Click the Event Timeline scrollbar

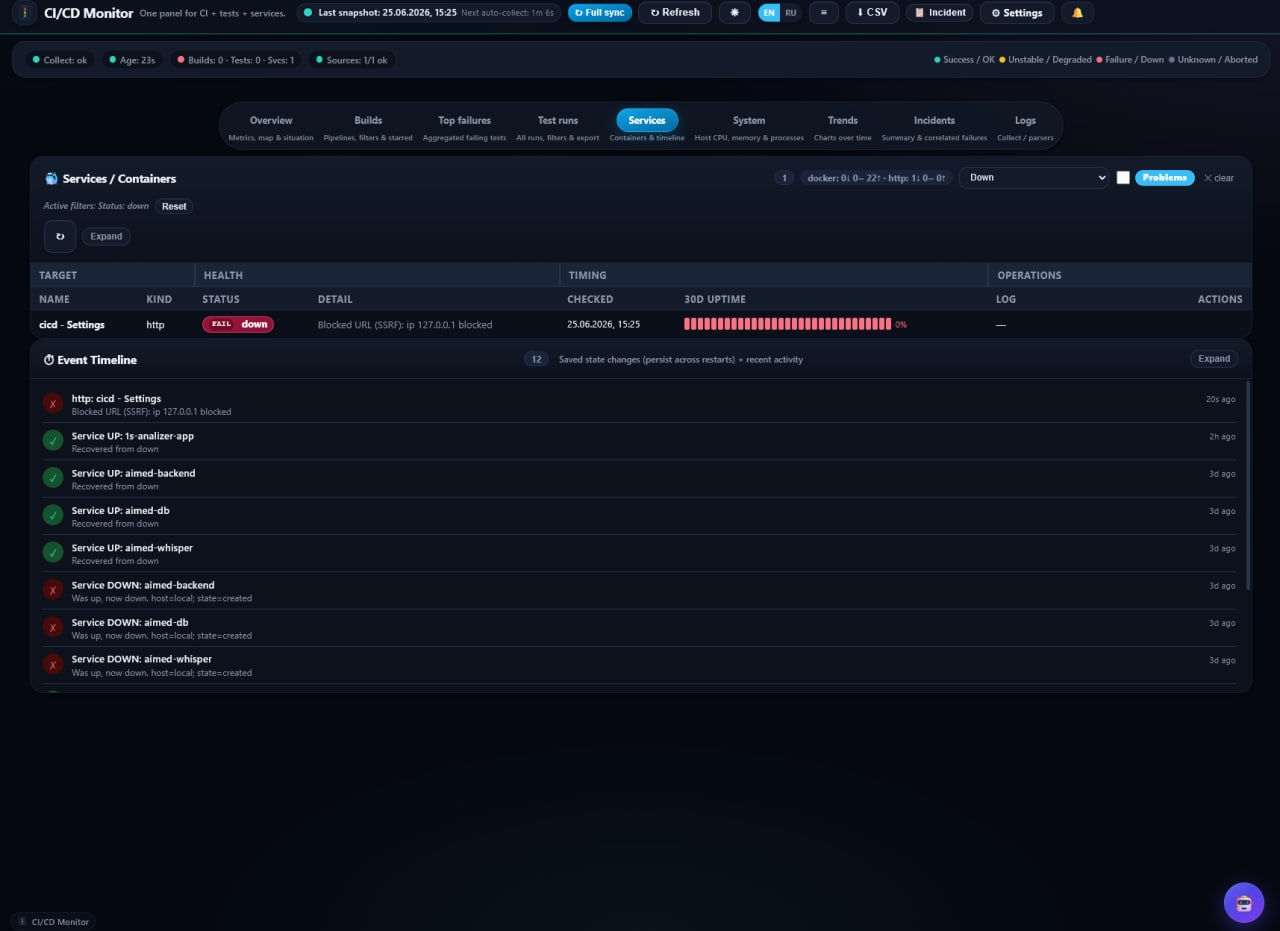tap(1247, 484)
